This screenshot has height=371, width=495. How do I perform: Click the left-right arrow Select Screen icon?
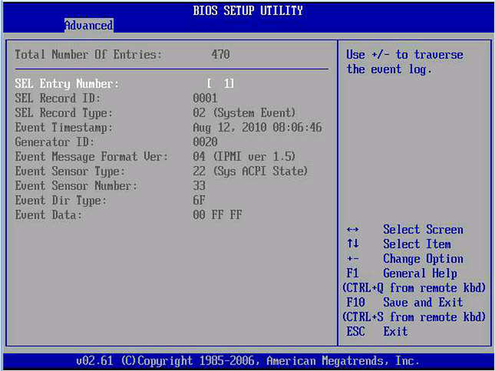pos(353,230)
